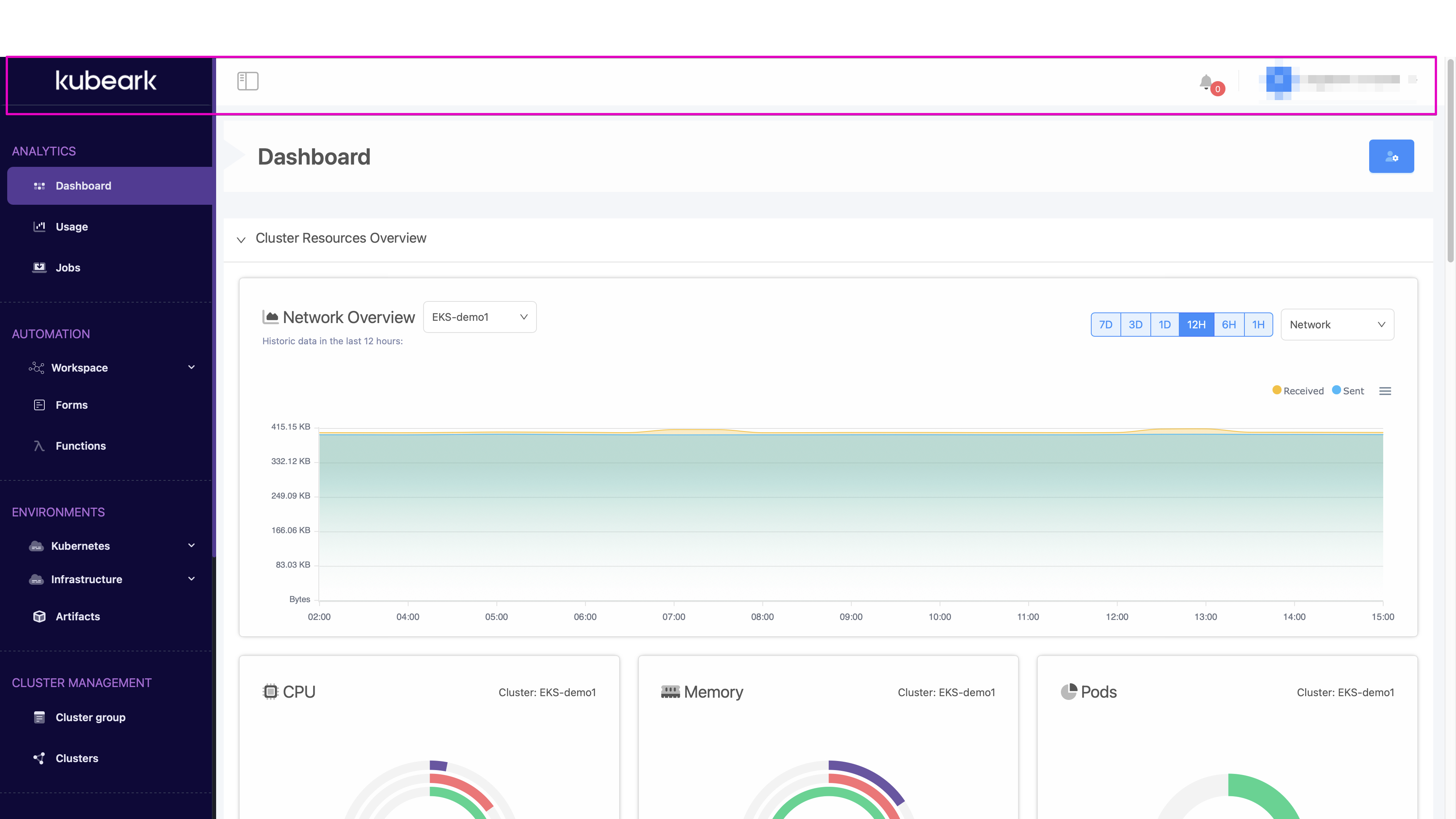Collapse the Cluster Resources Overview section
The height and width of the screenshot is (819, 1456).
click(242, 240)
